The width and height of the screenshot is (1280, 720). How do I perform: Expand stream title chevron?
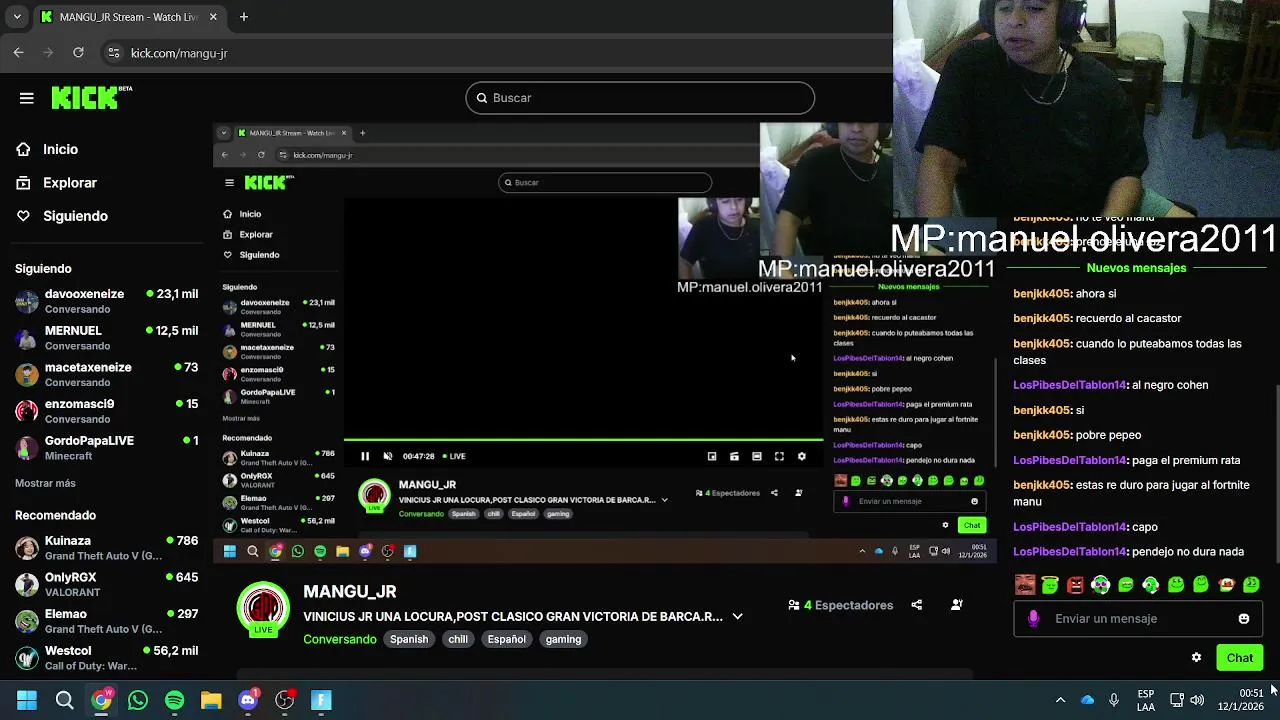click(x=737, y=616)
